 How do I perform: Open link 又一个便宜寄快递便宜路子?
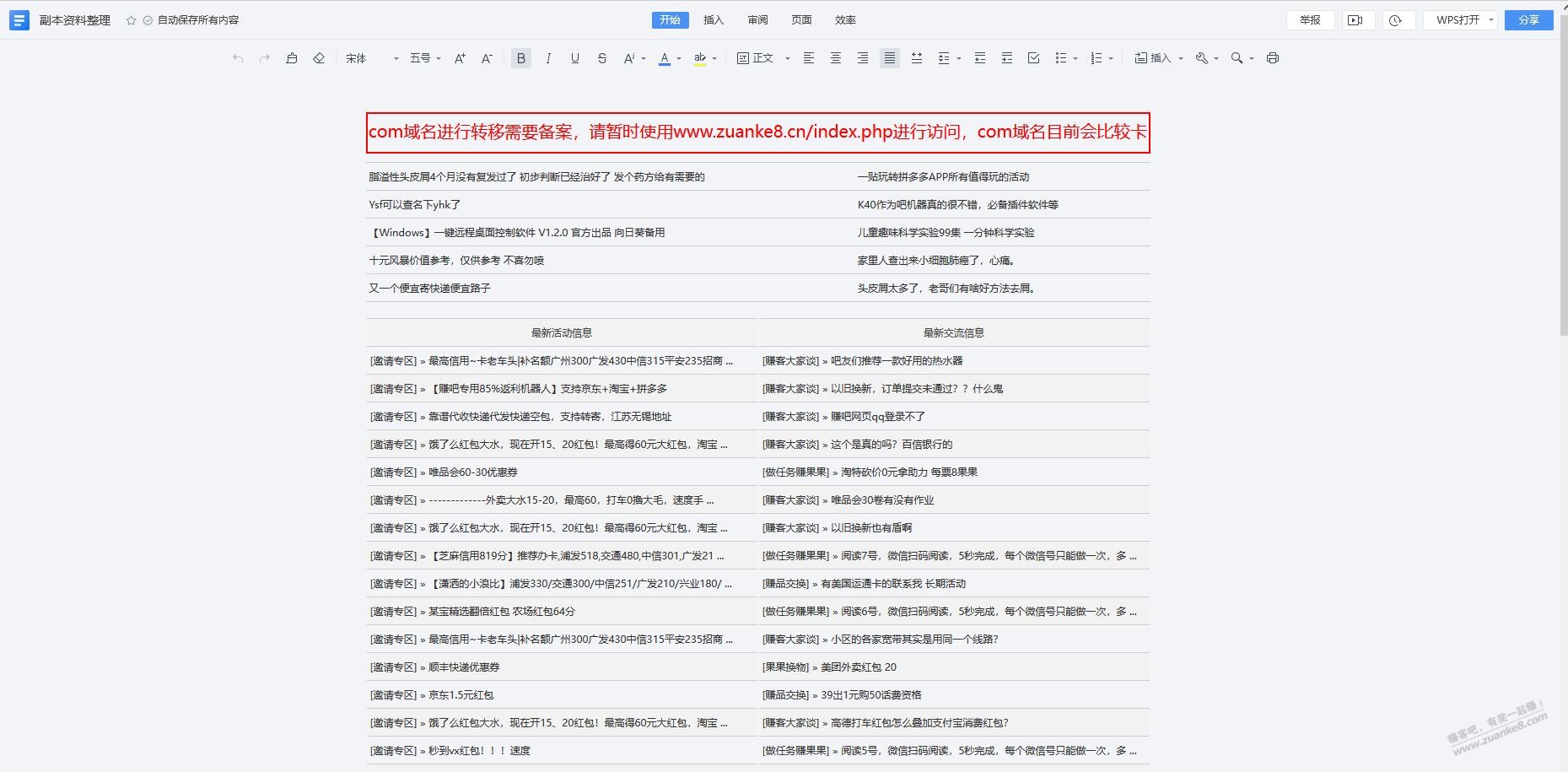pos(429,289)
